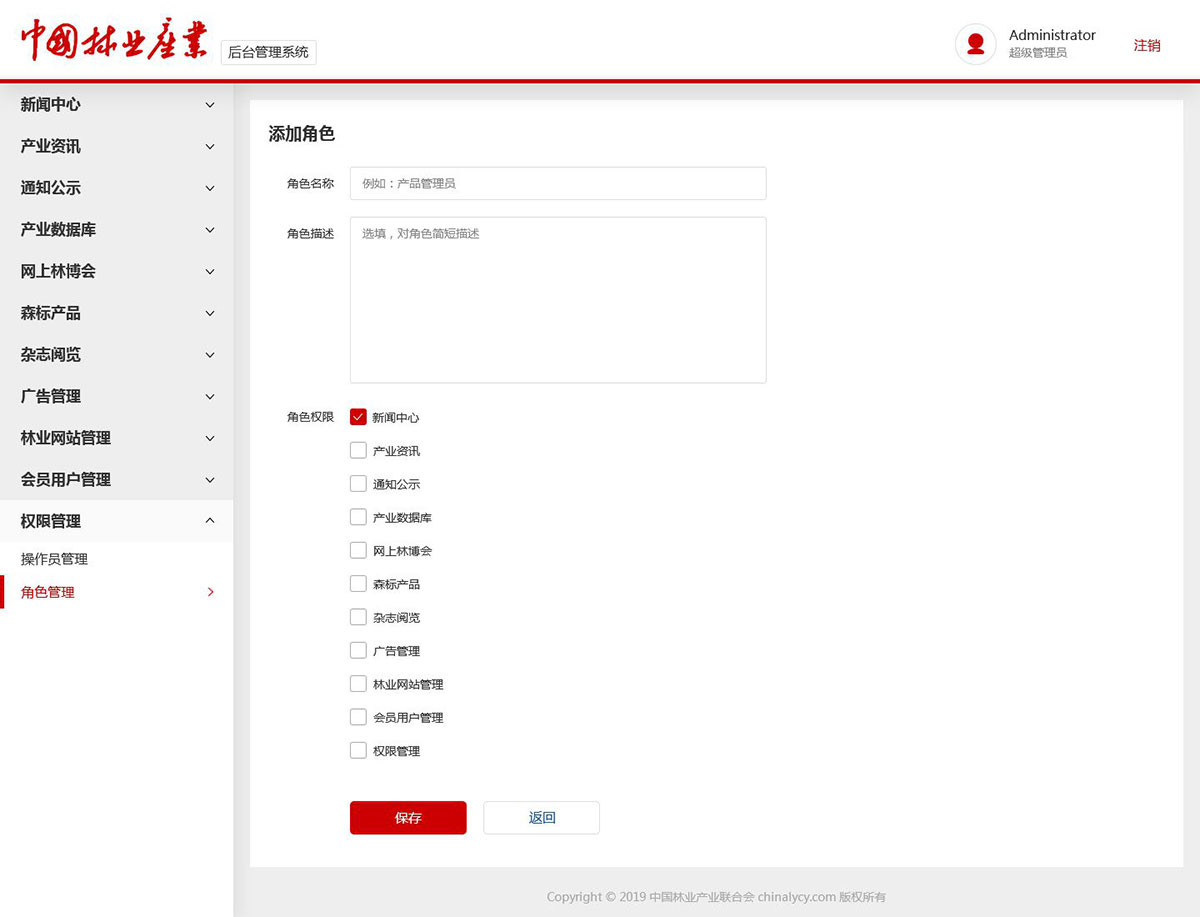
Task: Check the 通知公示 permission checkbox
Action: 358,484
